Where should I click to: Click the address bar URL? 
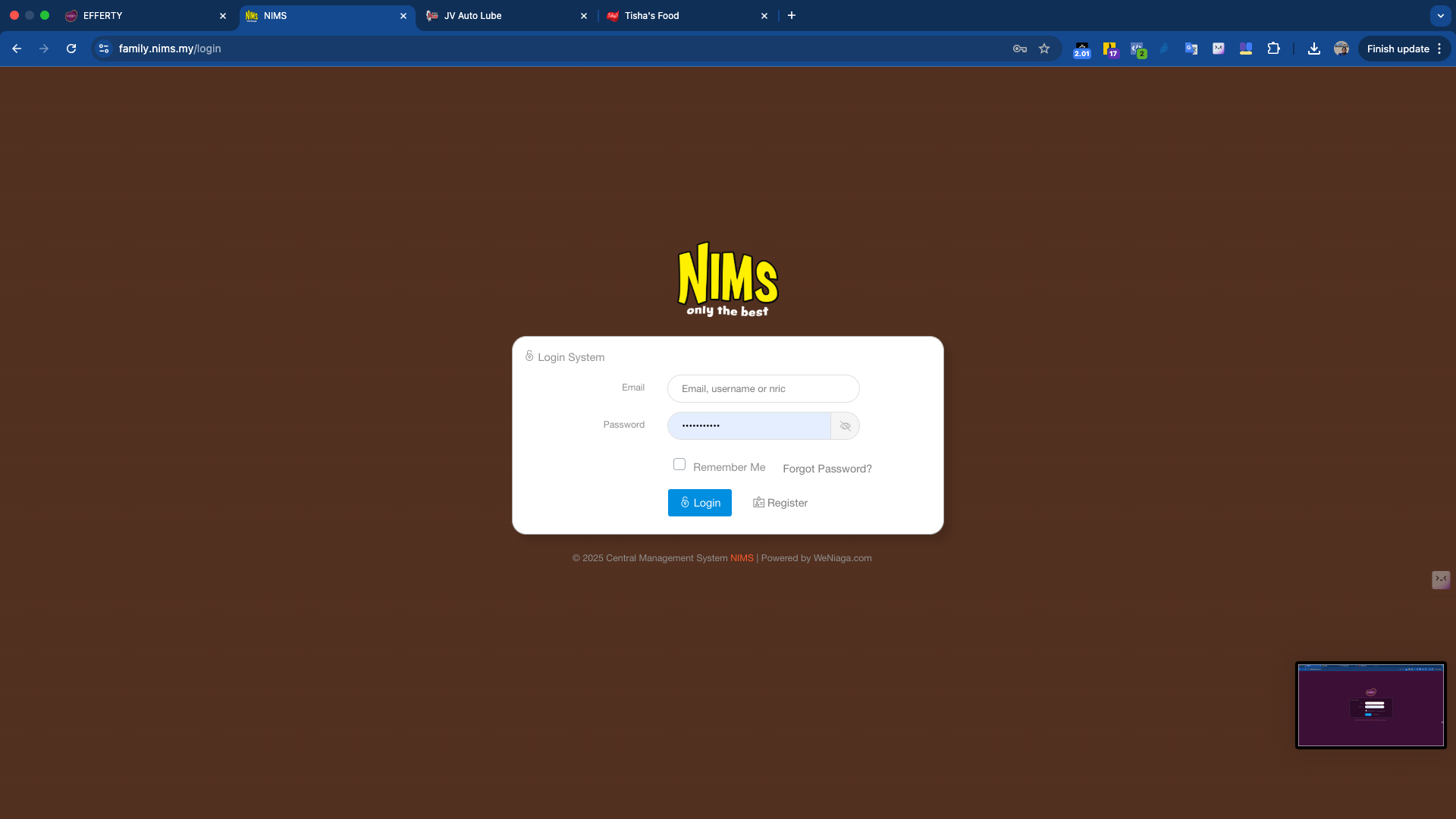point(170,49)
